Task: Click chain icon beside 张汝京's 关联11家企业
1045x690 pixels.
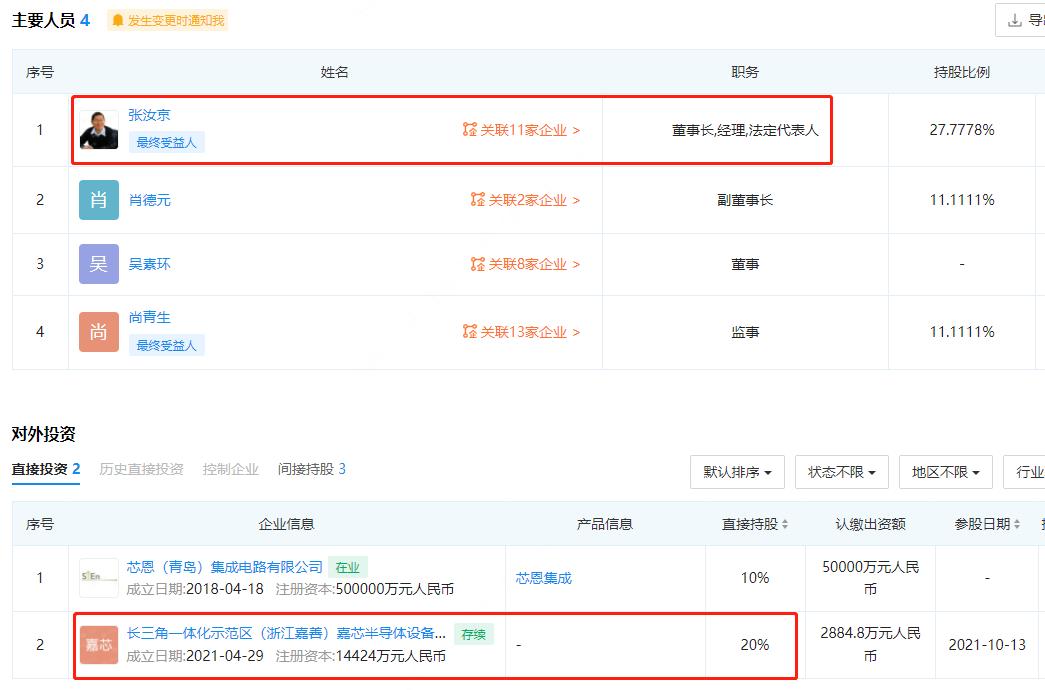Action: coord(470,130)
